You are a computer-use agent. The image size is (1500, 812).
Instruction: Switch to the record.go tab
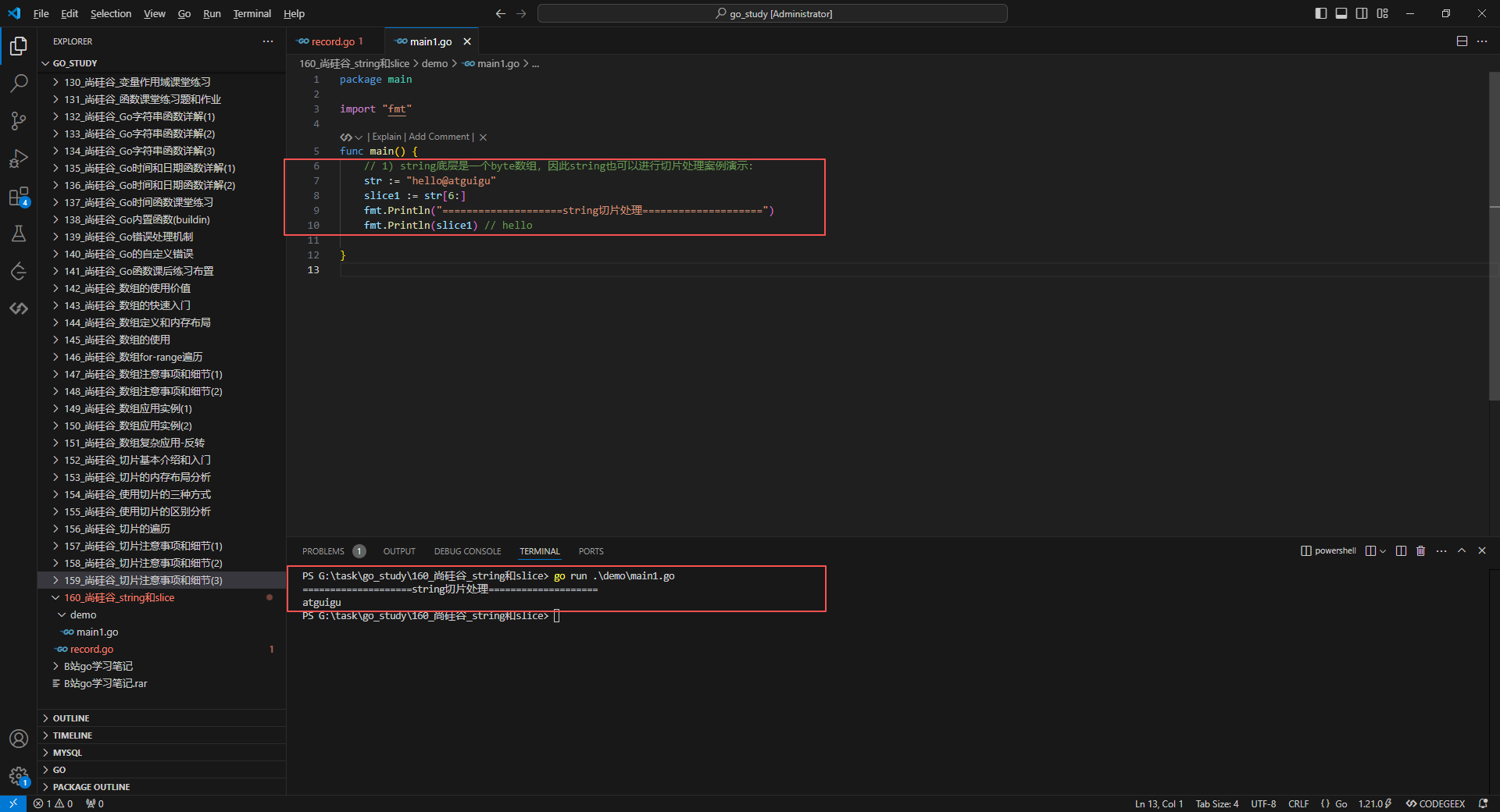pyautogui.click(x=335, y=41)
